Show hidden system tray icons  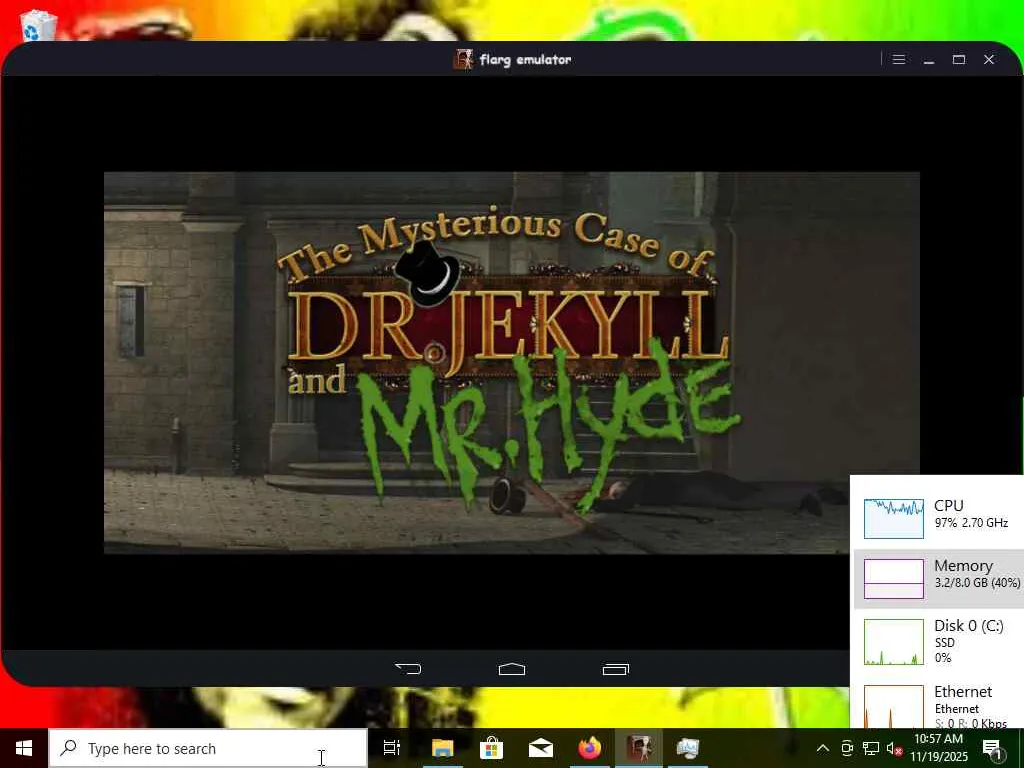[823, 748]
